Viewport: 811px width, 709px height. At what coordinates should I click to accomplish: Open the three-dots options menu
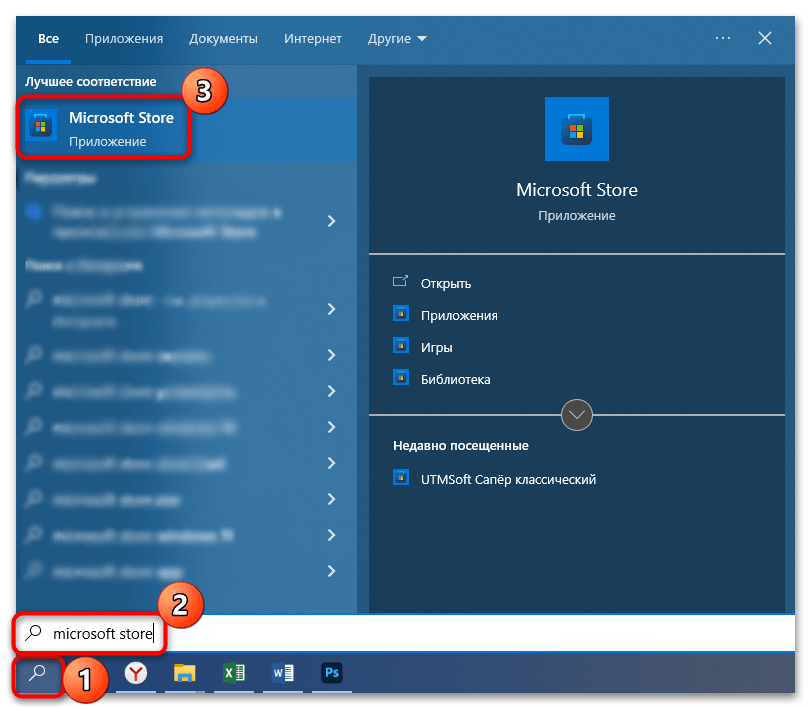(723, 38)
